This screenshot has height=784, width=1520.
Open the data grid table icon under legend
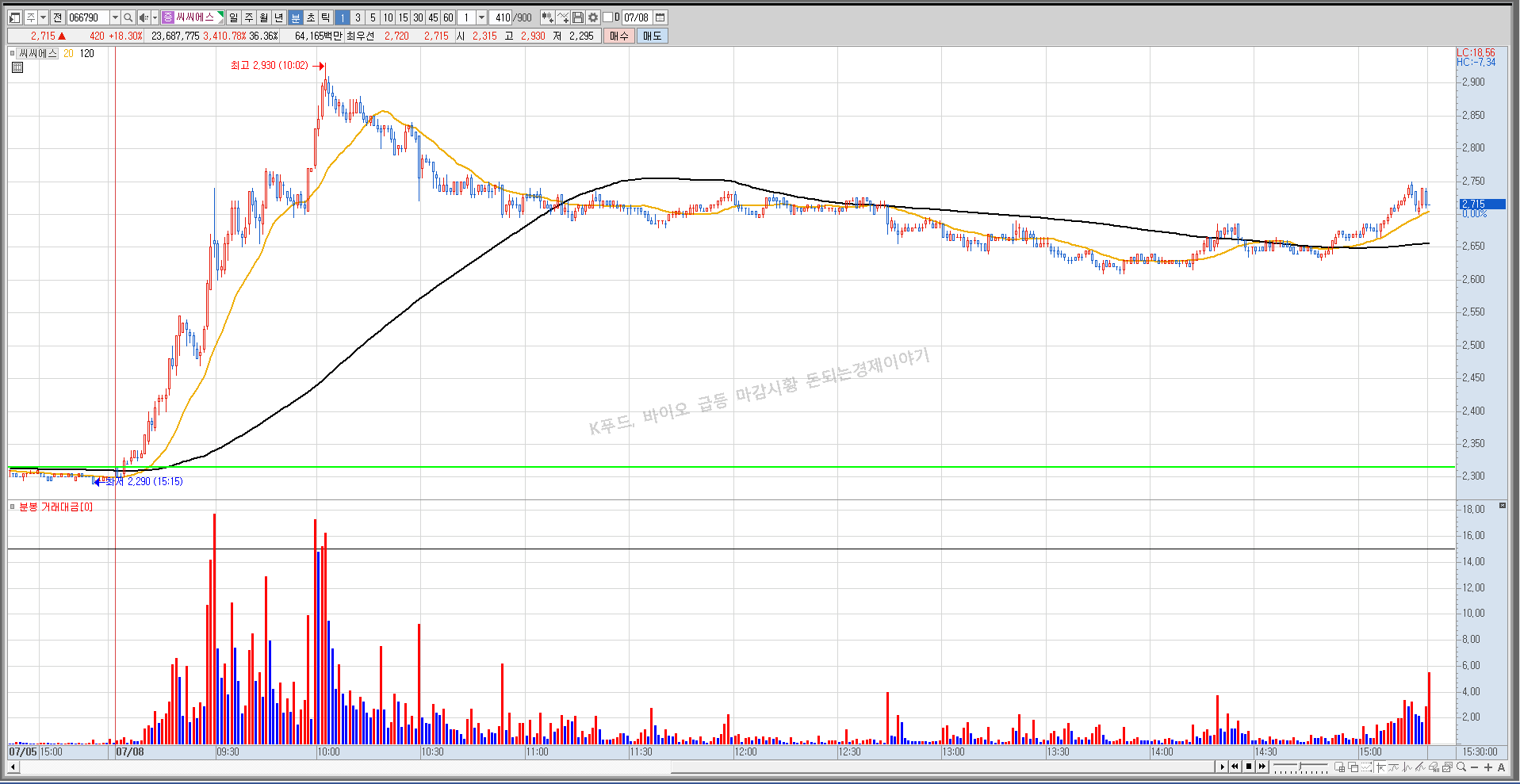point(17,67)
